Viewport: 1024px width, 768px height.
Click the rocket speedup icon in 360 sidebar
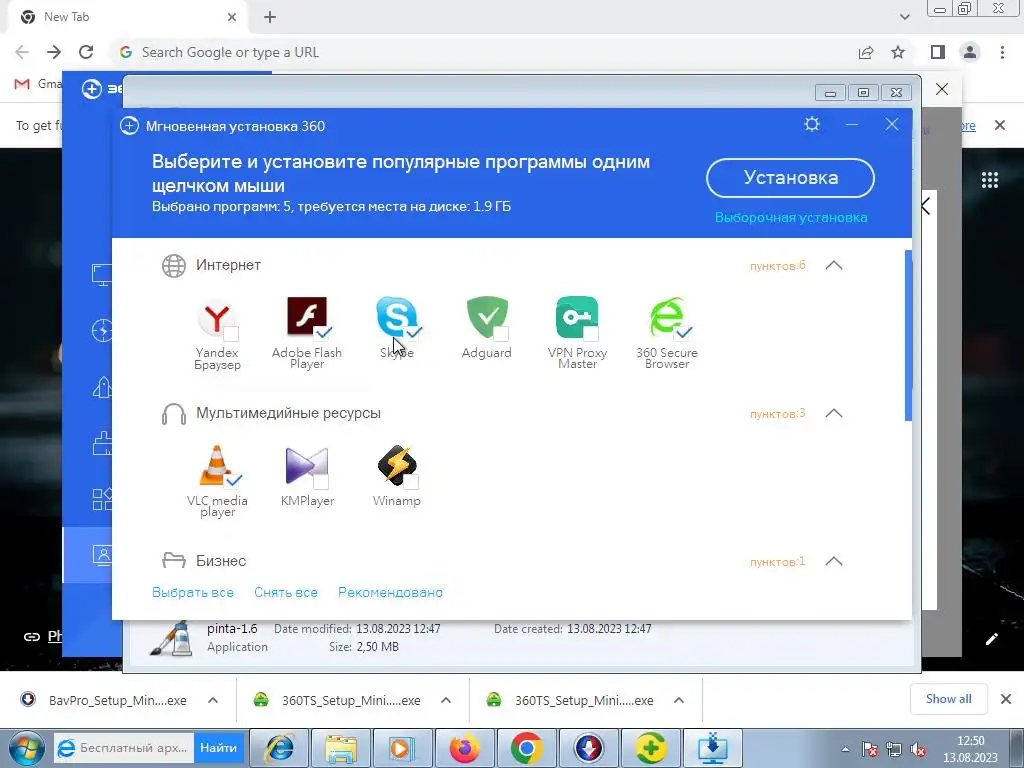102,387
